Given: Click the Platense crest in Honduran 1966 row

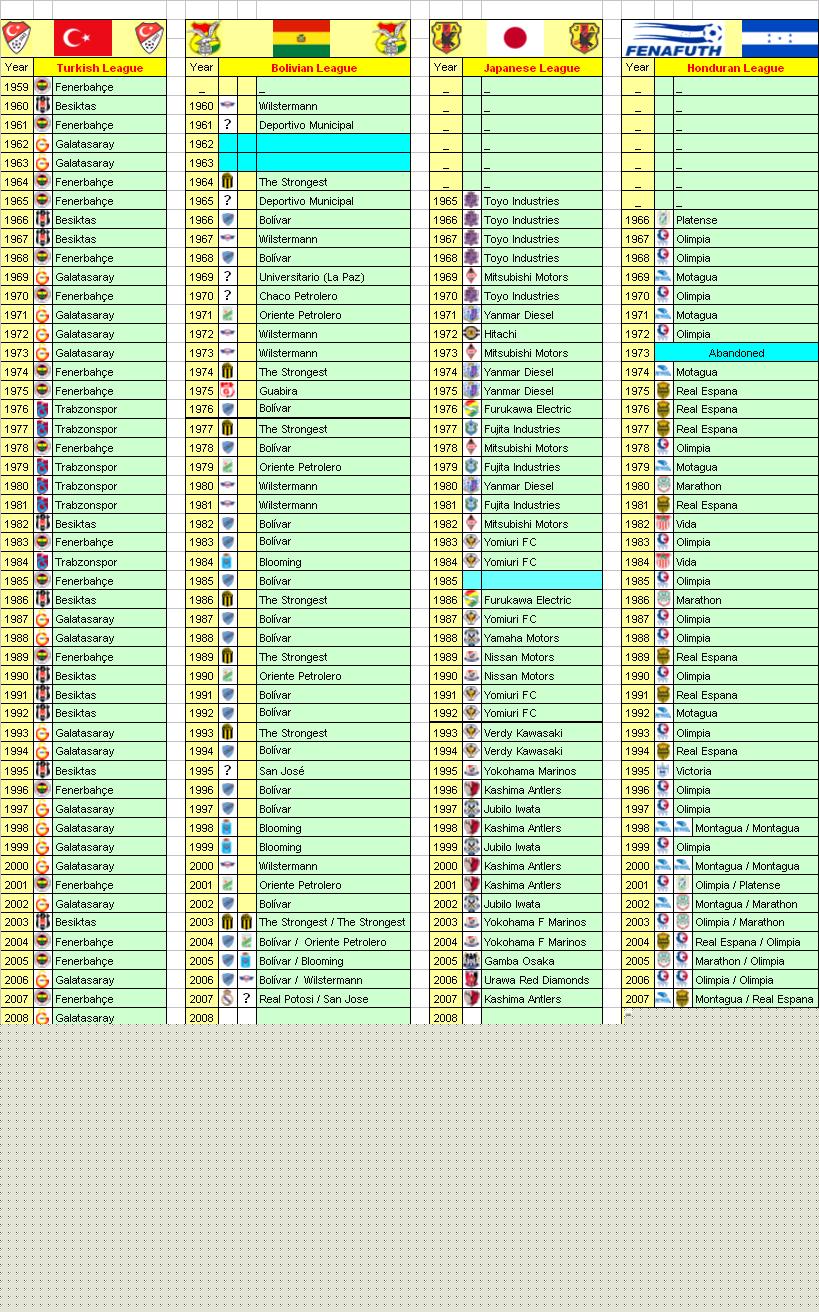Looking at the screenshot, I should (x=664, y=220).
